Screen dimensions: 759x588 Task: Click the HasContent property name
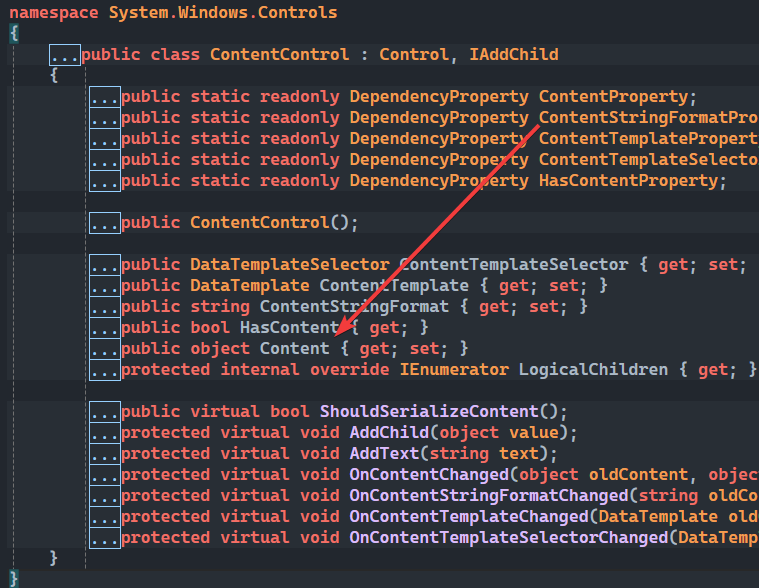click(x=289, y=328)
